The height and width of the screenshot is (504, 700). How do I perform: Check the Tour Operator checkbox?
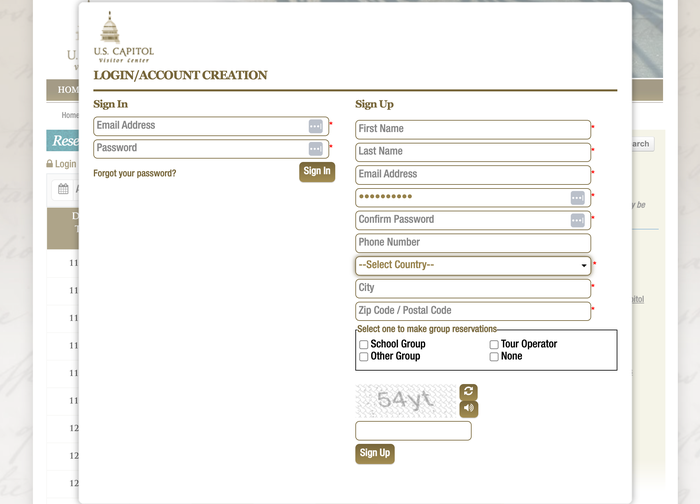494,345
